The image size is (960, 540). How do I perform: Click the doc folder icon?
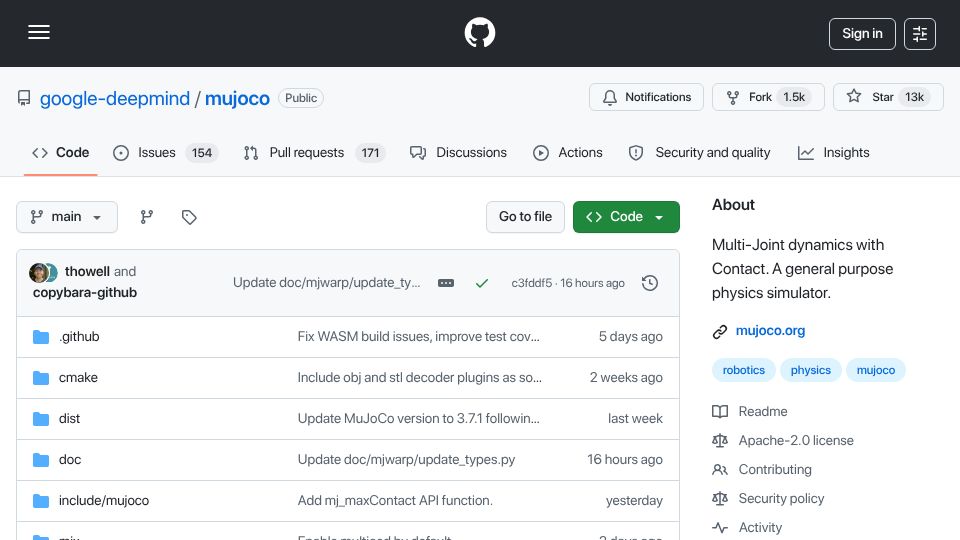tap(41, 460)
